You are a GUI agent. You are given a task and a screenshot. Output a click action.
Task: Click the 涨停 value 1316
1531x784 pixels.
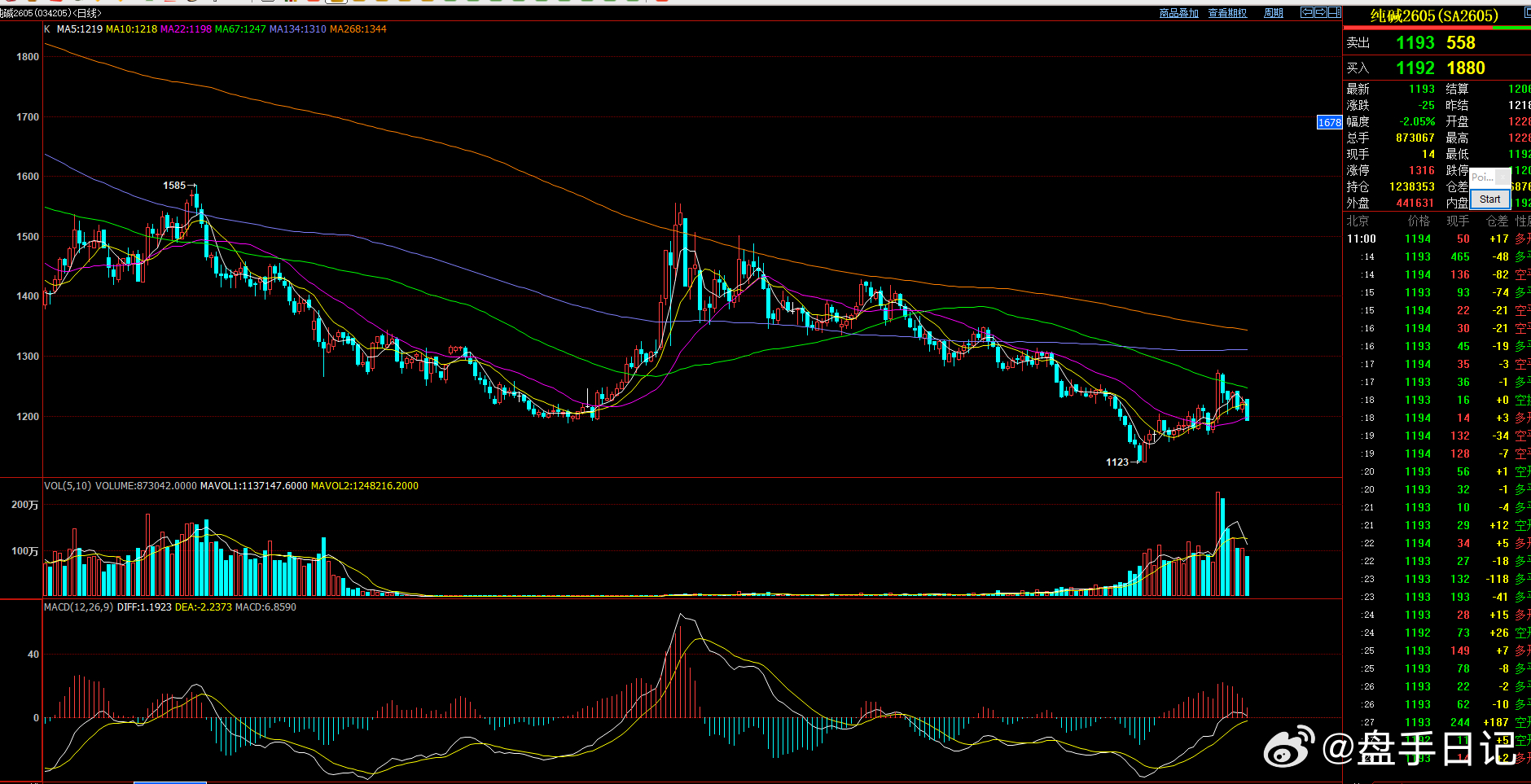tap(1422, 171)
